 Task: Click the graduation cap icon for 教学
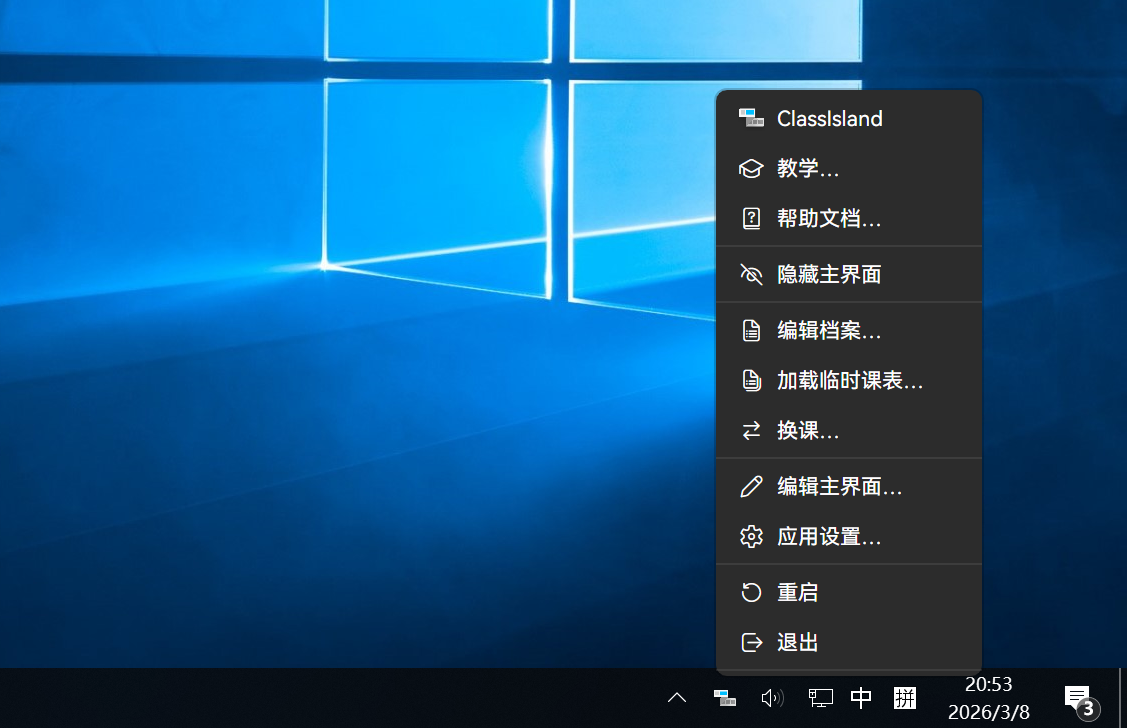(751, 168)
